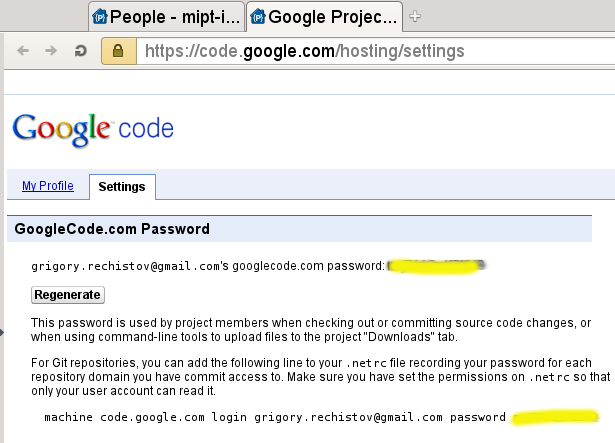
Task: Click the GoogleCode.com Password heading
Action: [112, 229]
